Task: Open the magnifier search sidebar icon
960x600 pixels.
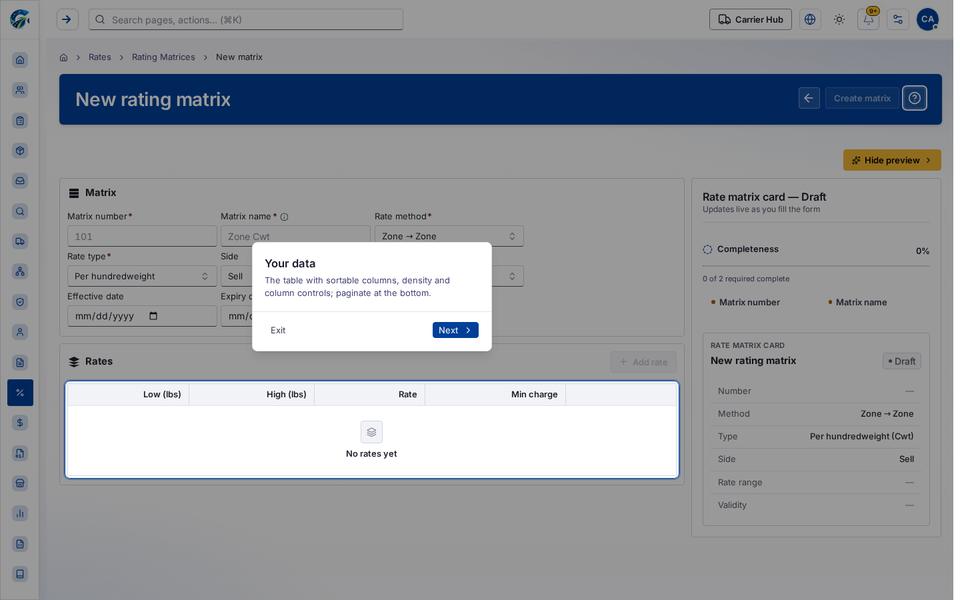Action: [20, 211]
